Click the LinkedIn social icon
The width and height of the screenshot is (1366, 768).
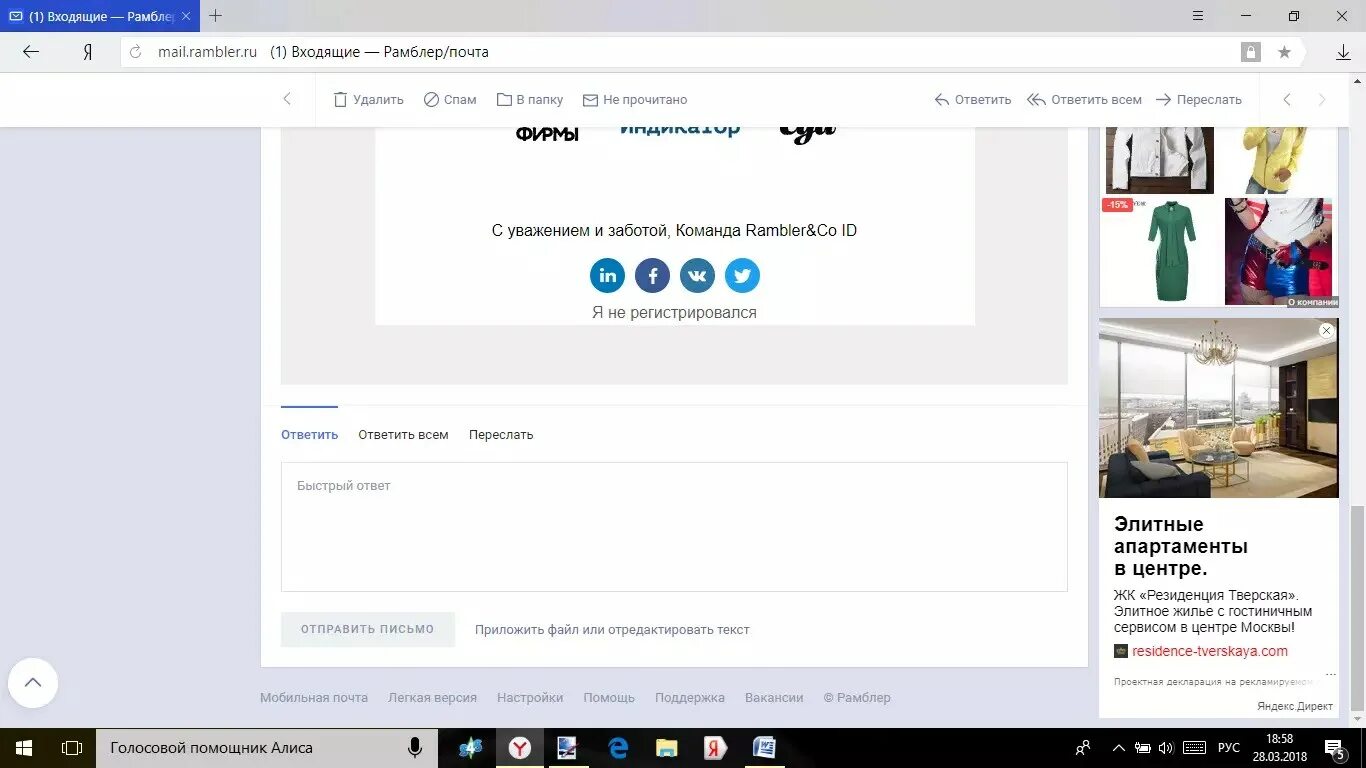pos(607,275)
